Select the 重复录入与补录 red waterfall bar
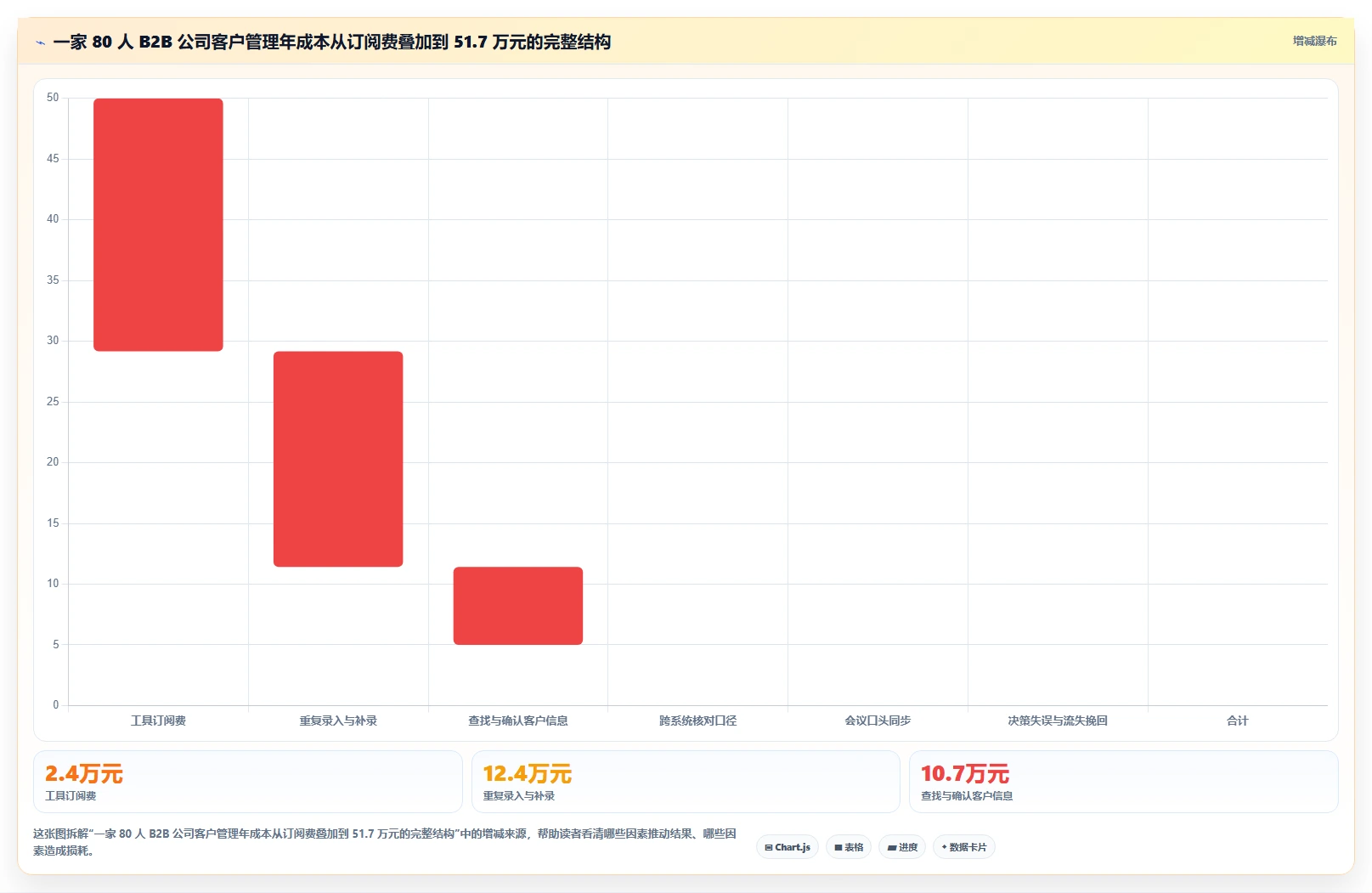The image size is (1372, 893). pyautogui.click(x=338, y=459)
